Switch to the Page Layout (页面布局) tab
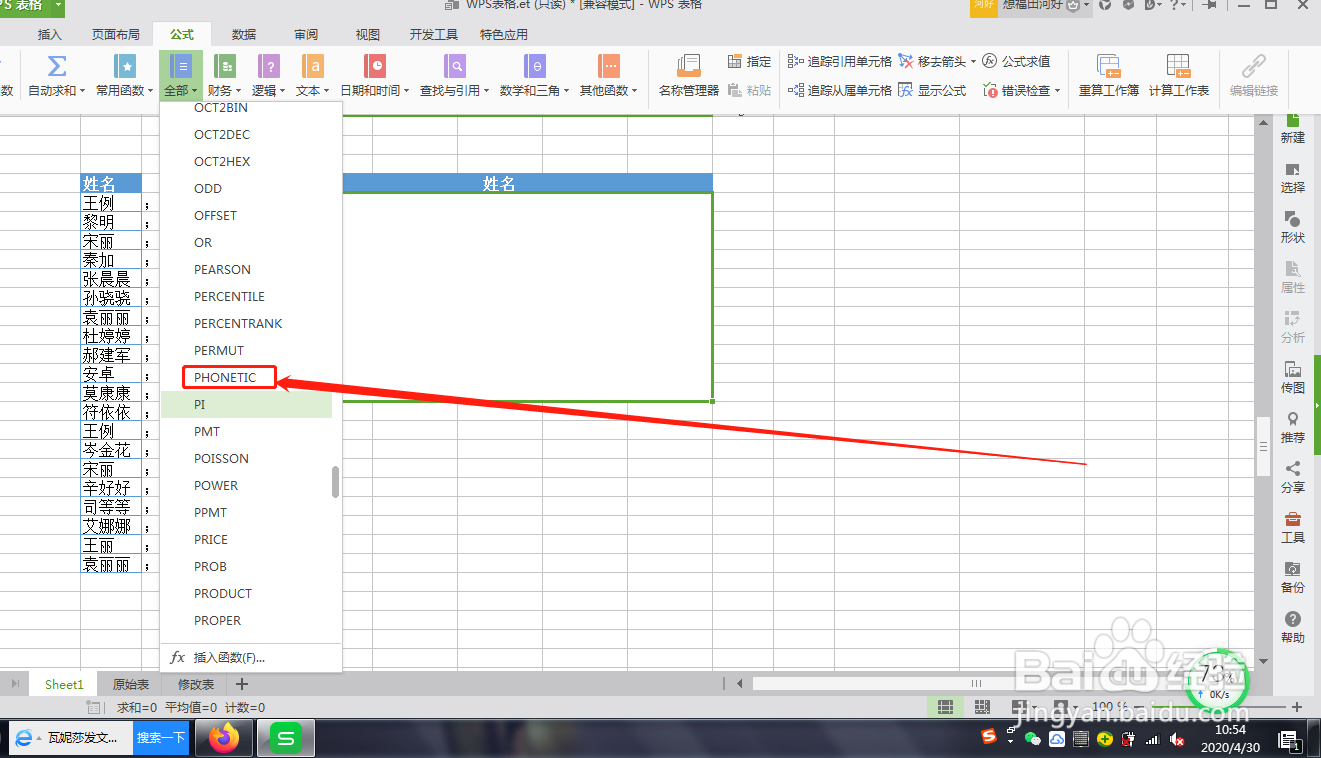This screenshot has height=758, width=1321. point(116,35)
